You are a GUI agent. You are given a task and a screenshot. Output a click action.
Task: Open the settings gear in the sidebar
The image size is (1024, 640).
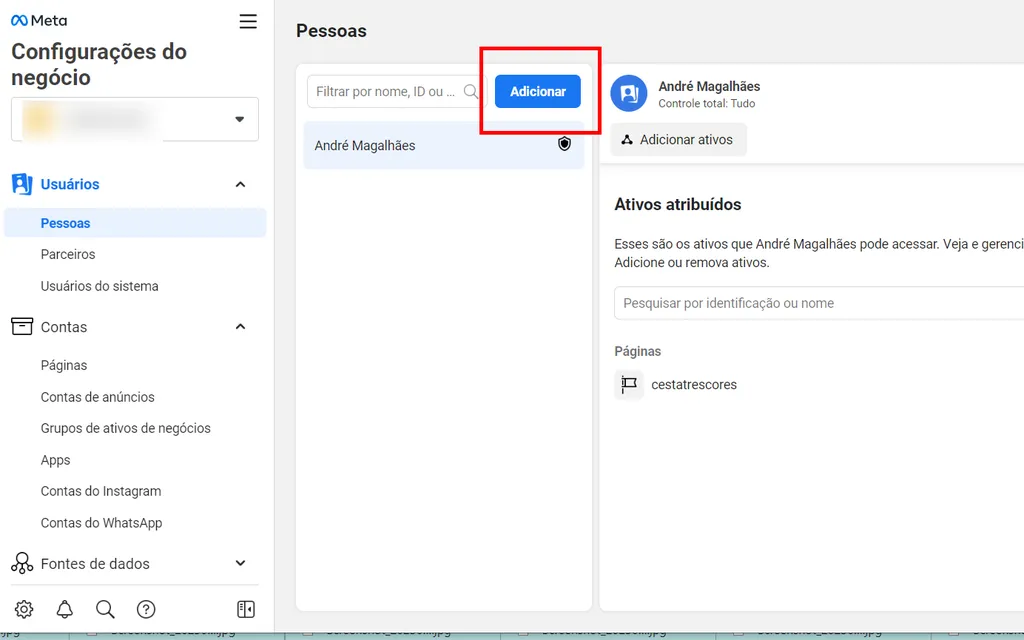pos(24,609)
